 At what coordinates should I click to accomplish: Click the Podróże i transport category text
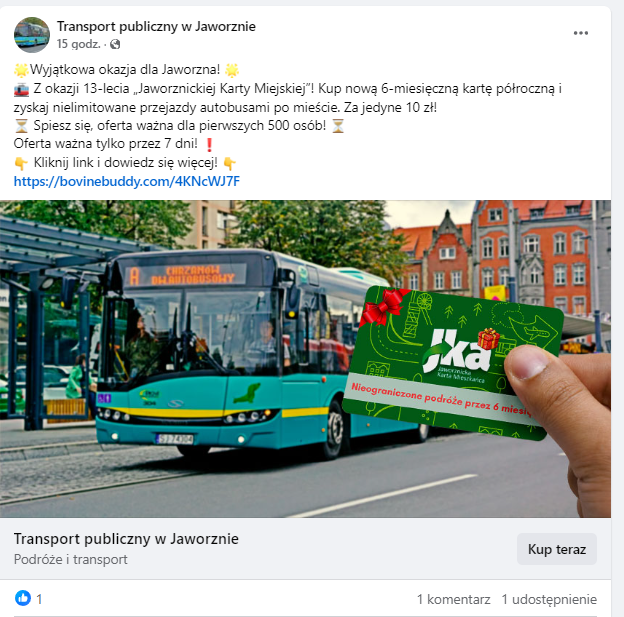click(x=70, y=559)
